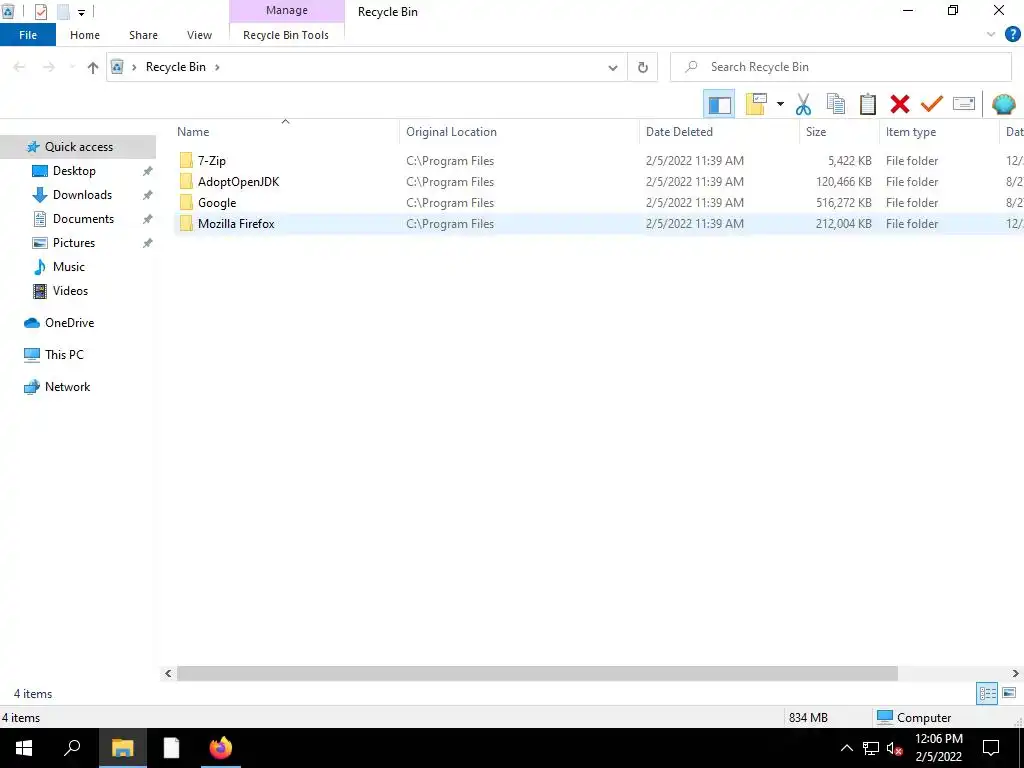The width and height of the screenshot is (1024, 768).
Task: Select Quick access in navigation pane
Action: 78,147
